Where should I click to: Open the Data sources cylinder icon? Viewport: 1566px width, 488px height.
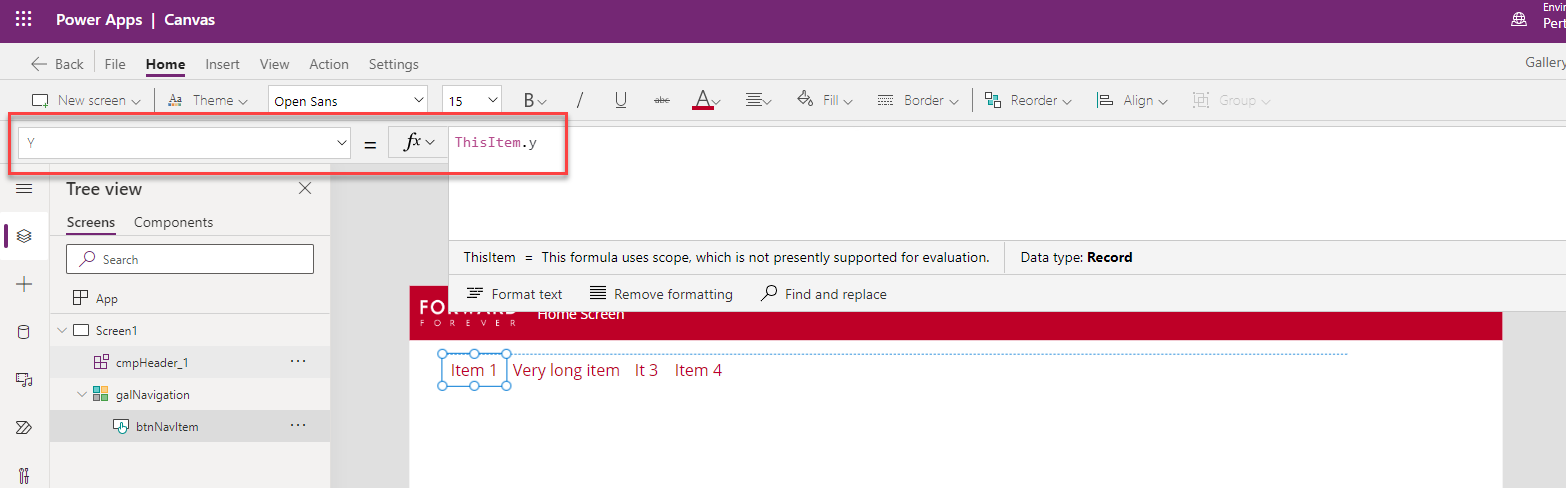point(24,332)
